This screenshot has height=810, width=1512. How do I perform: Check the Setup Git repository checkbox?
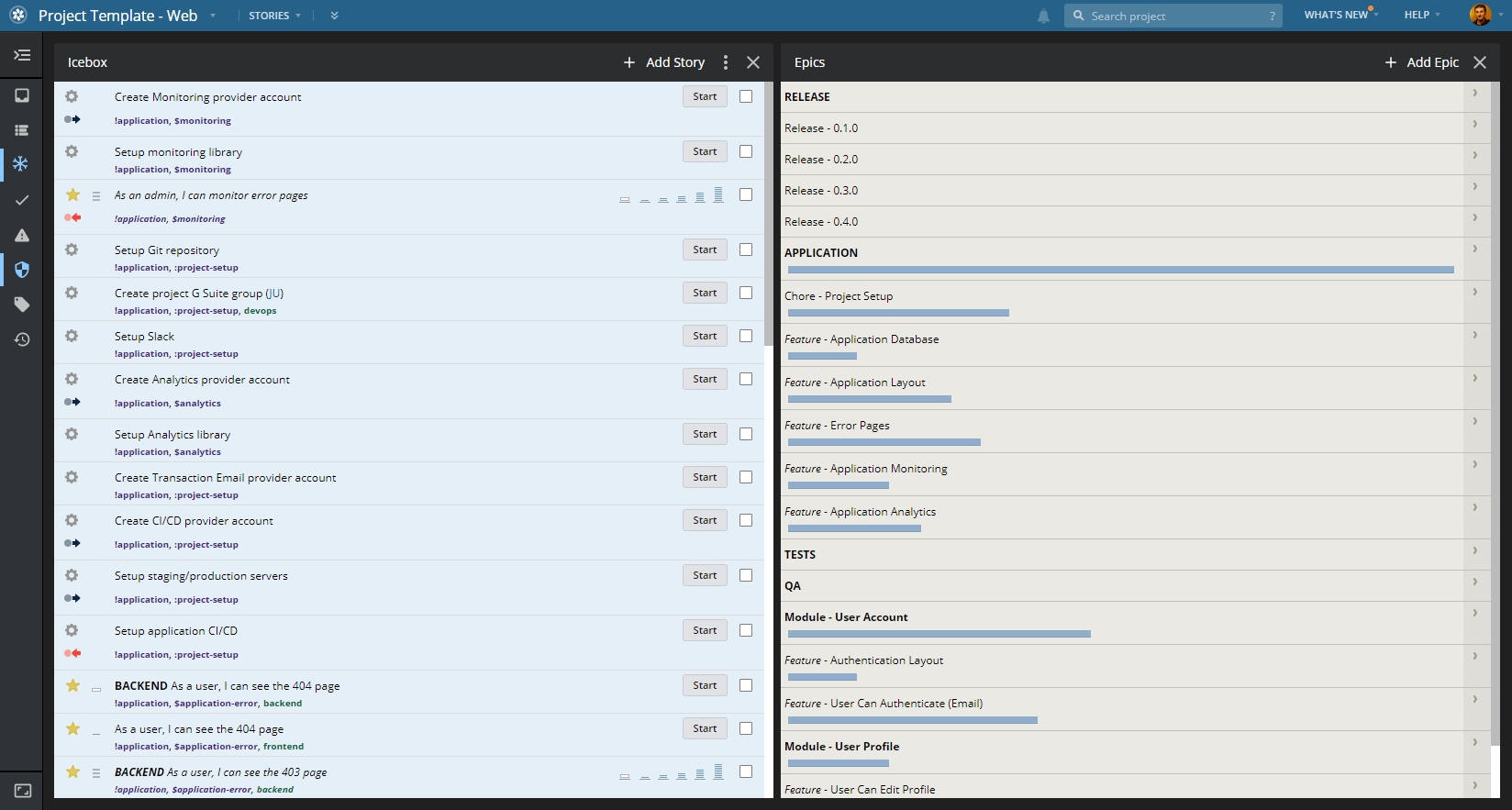pyautogui.click(x=746, y=250)
